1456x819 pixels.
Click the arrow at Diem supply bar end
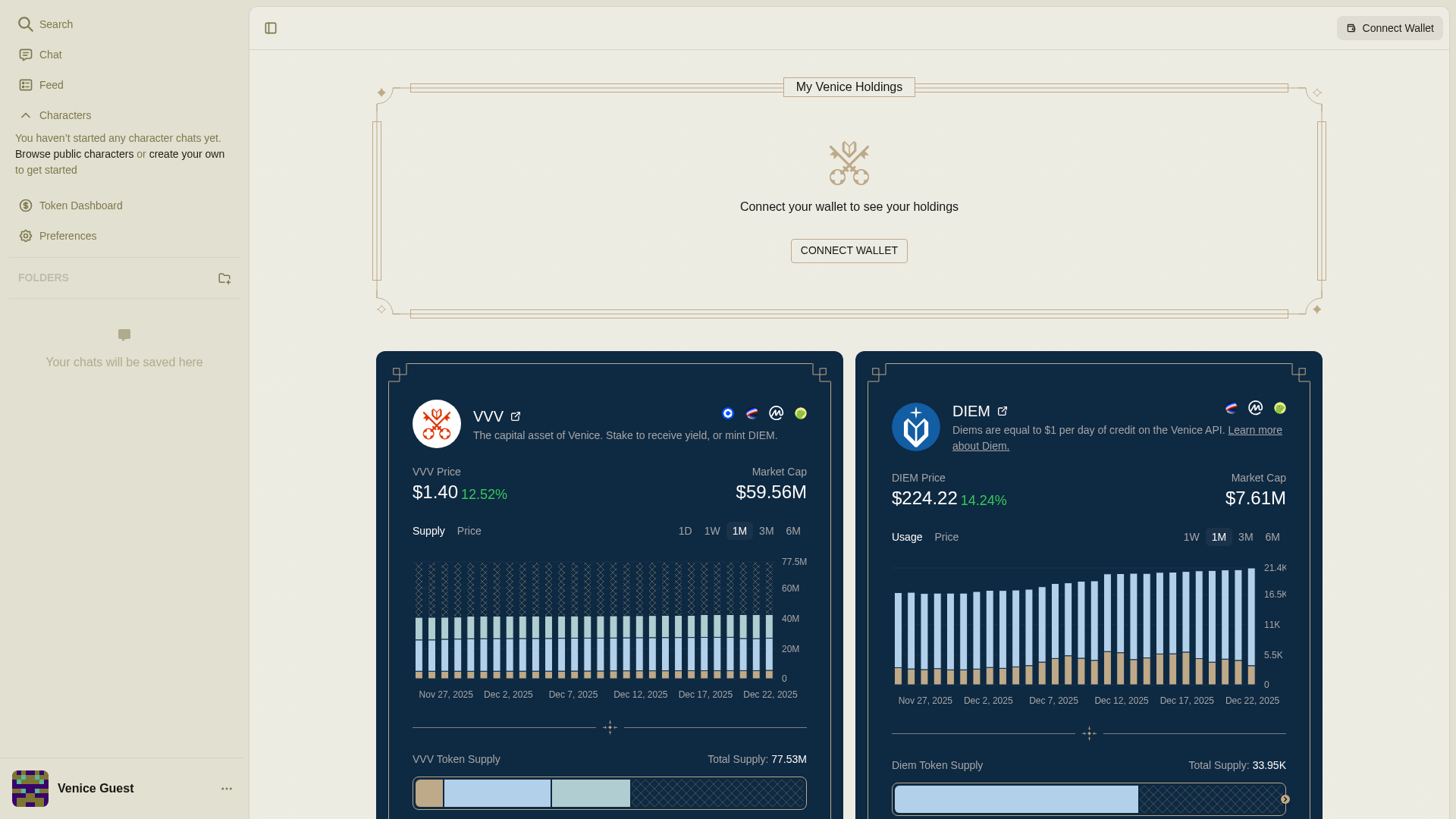(x=1285, y=799)
